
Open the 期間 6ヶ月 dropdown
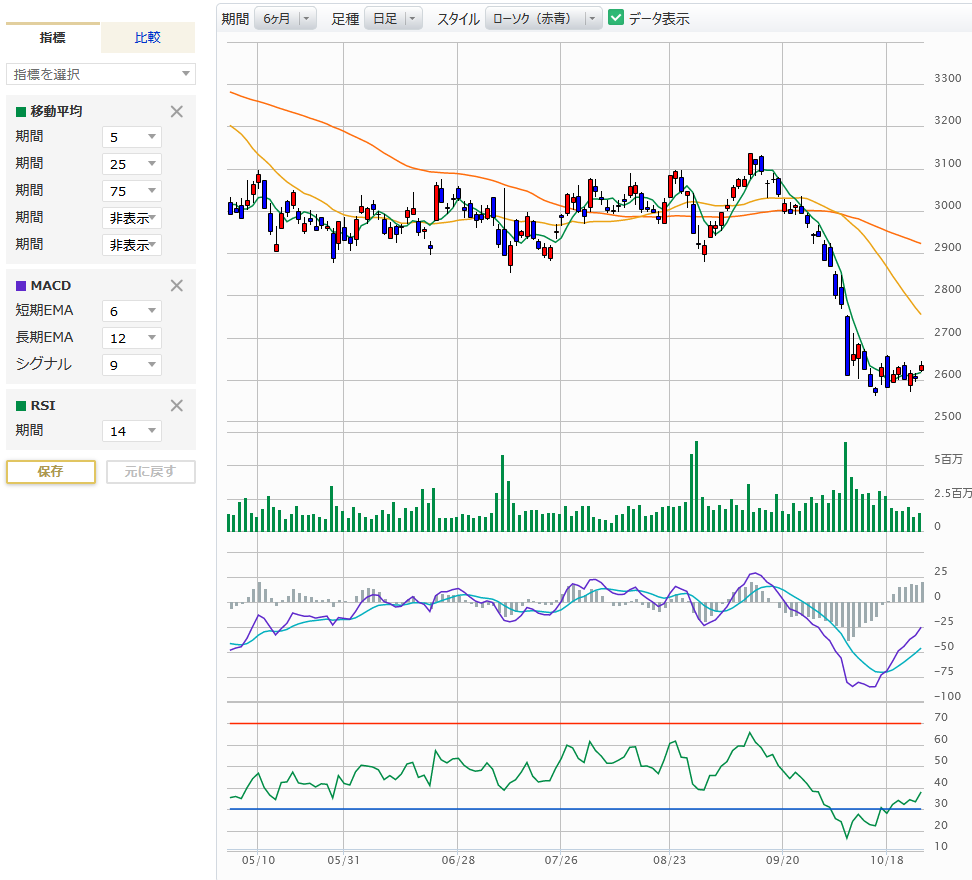coord(285,19)
